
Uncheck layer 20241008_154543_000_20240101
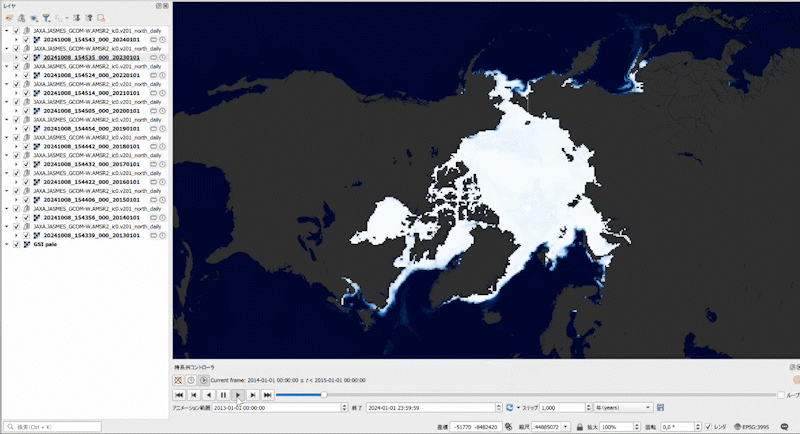[27, 40]
